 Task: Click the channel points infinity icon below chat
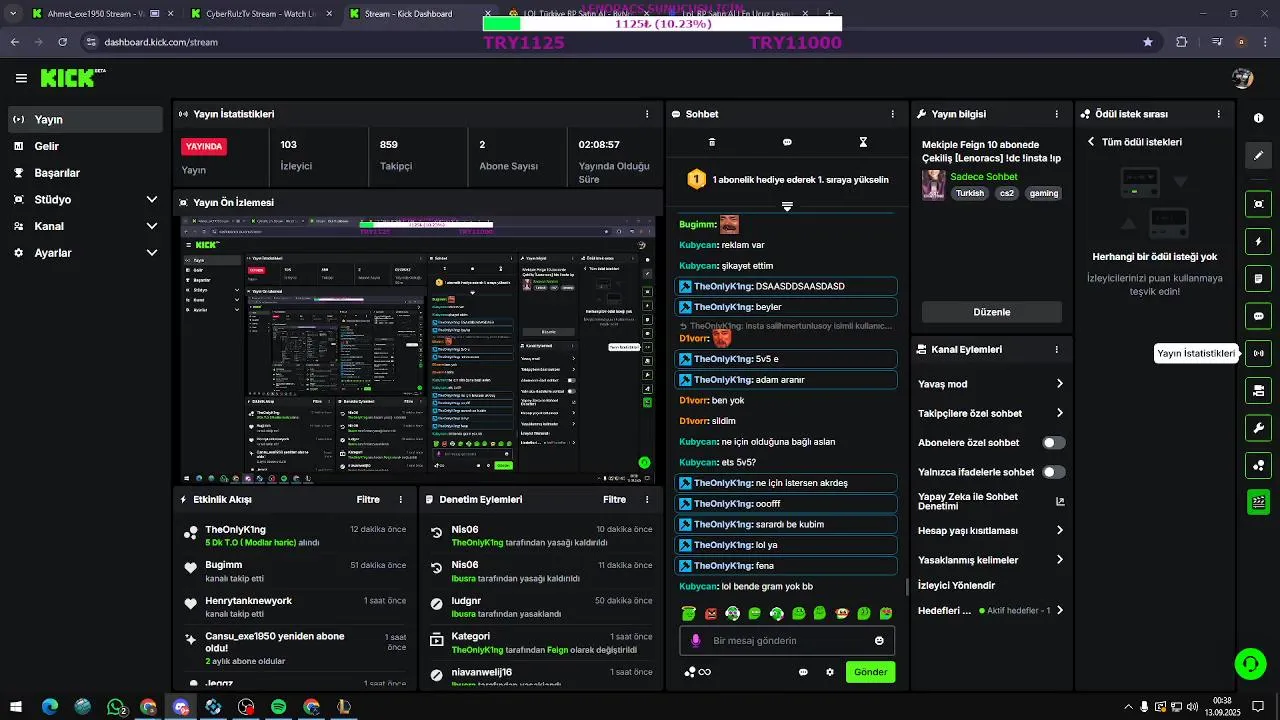pos(698,672)
